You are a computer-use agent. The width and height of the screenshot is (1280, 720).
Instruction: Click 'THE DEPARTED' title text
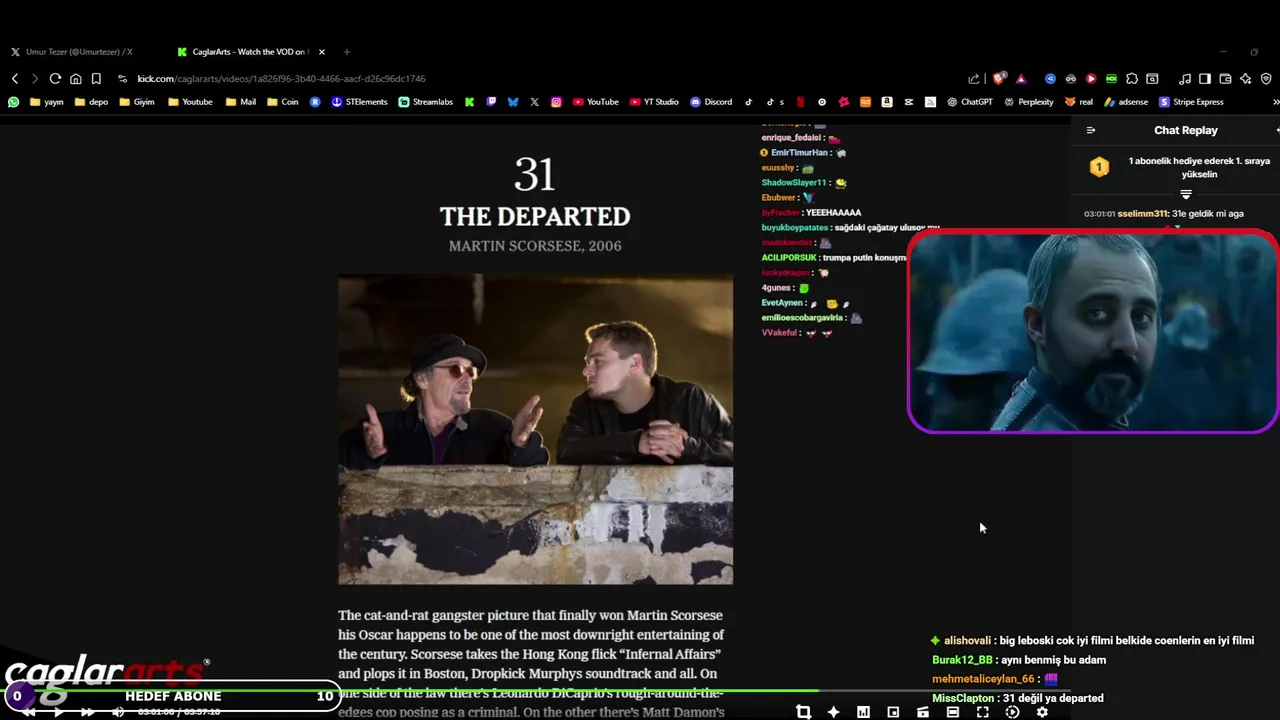[535, 217]
